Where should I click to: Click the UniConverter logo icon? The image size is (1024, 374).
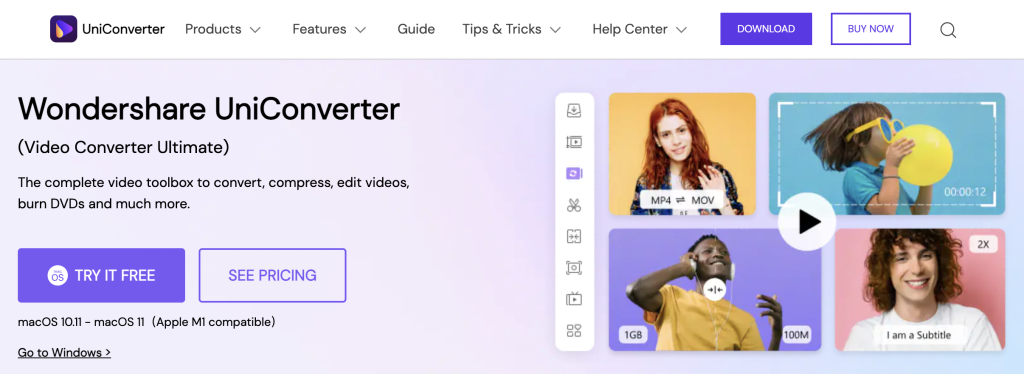pyautogui.click(x=63, y=29)
